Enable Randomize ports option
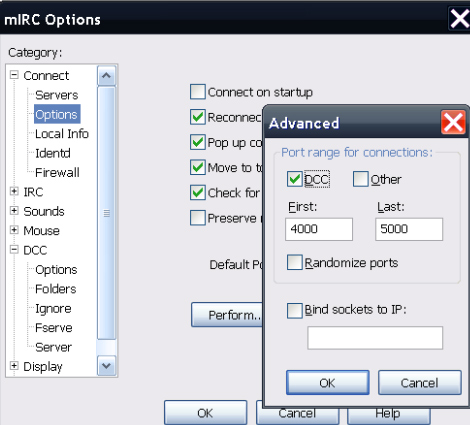470x425 pixels. 295,263
